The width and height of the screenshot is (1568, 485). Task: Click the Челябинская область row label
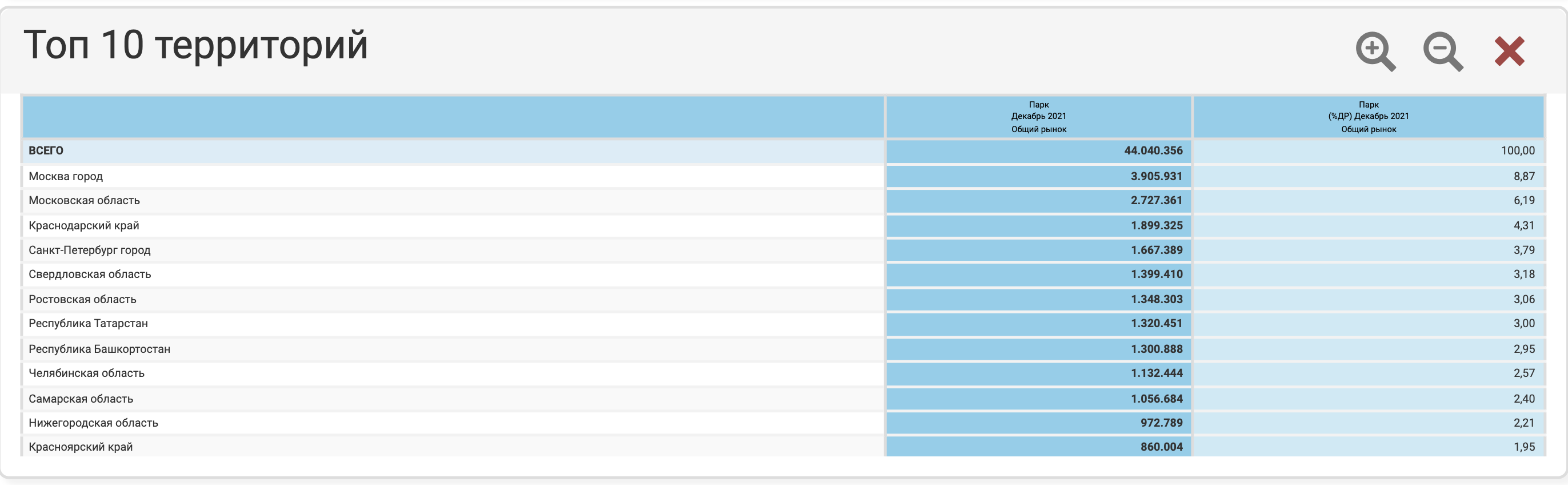pyautogui.click(x=86, y=373)
